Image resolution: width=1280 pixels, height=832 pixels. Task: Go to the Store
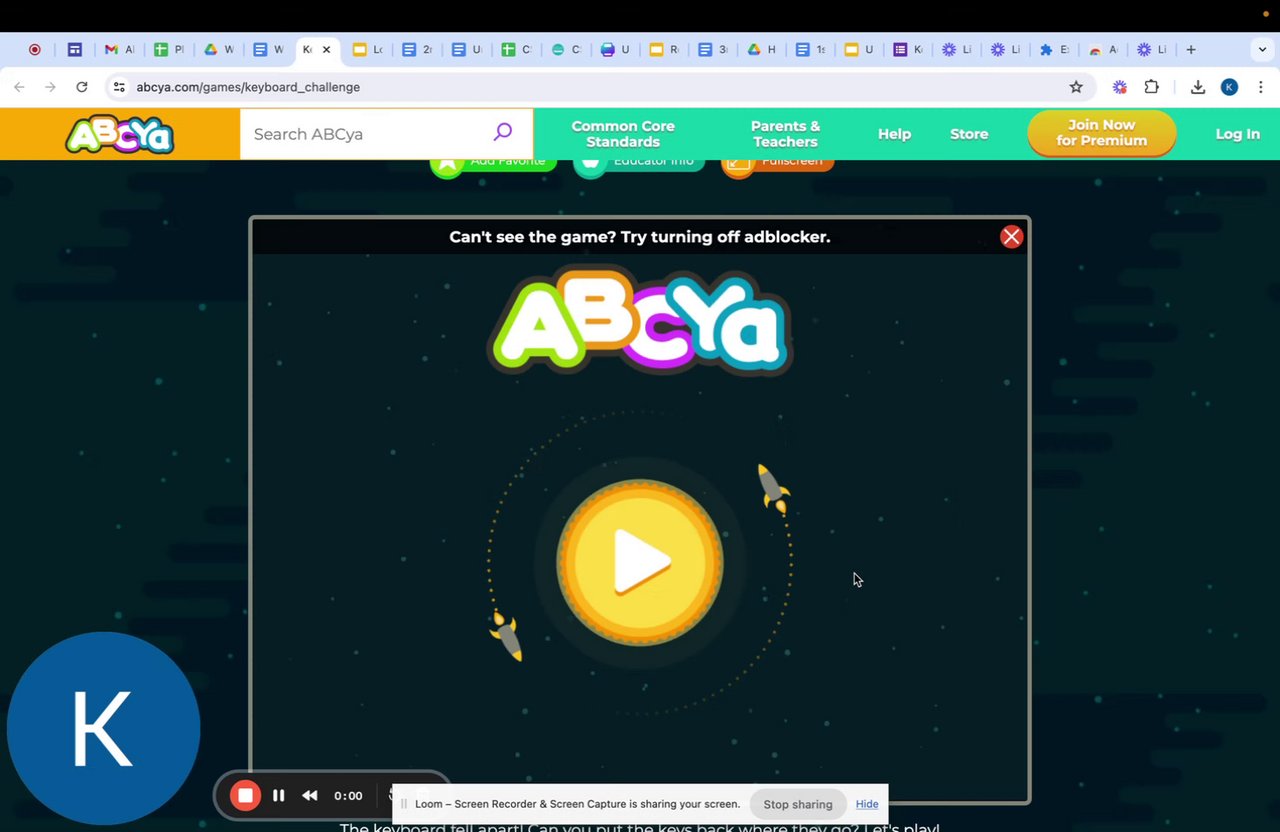(x=969, y=134)
